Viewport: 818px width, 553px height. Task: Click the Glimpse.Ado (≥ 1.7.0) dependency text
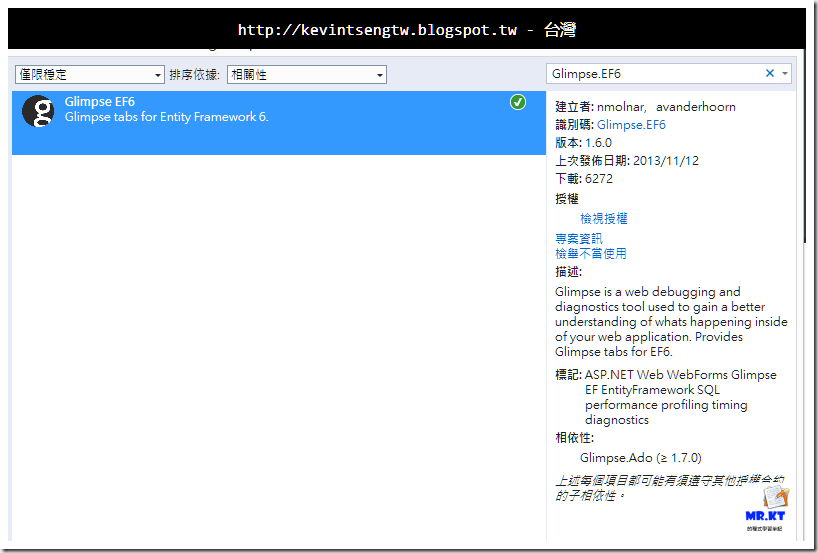coord(641,458)
